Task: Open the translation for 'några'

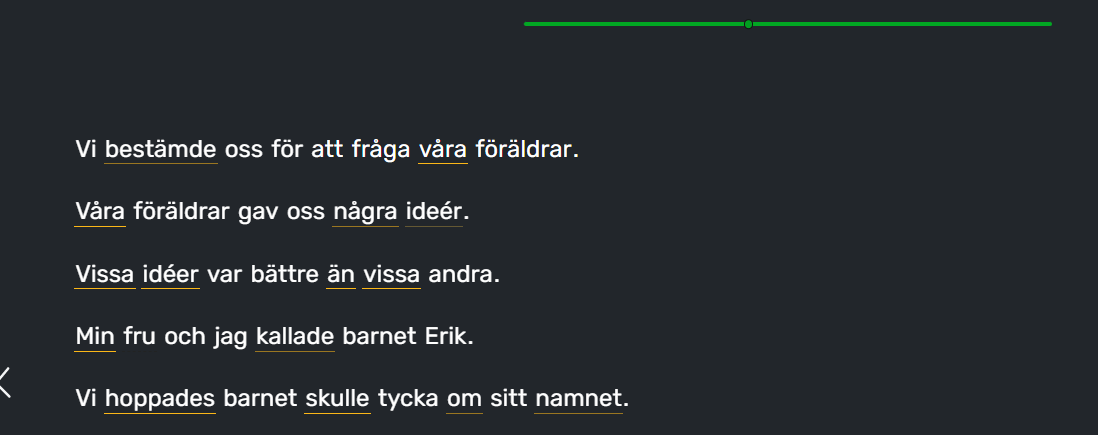Action: [x=366, y=212]
